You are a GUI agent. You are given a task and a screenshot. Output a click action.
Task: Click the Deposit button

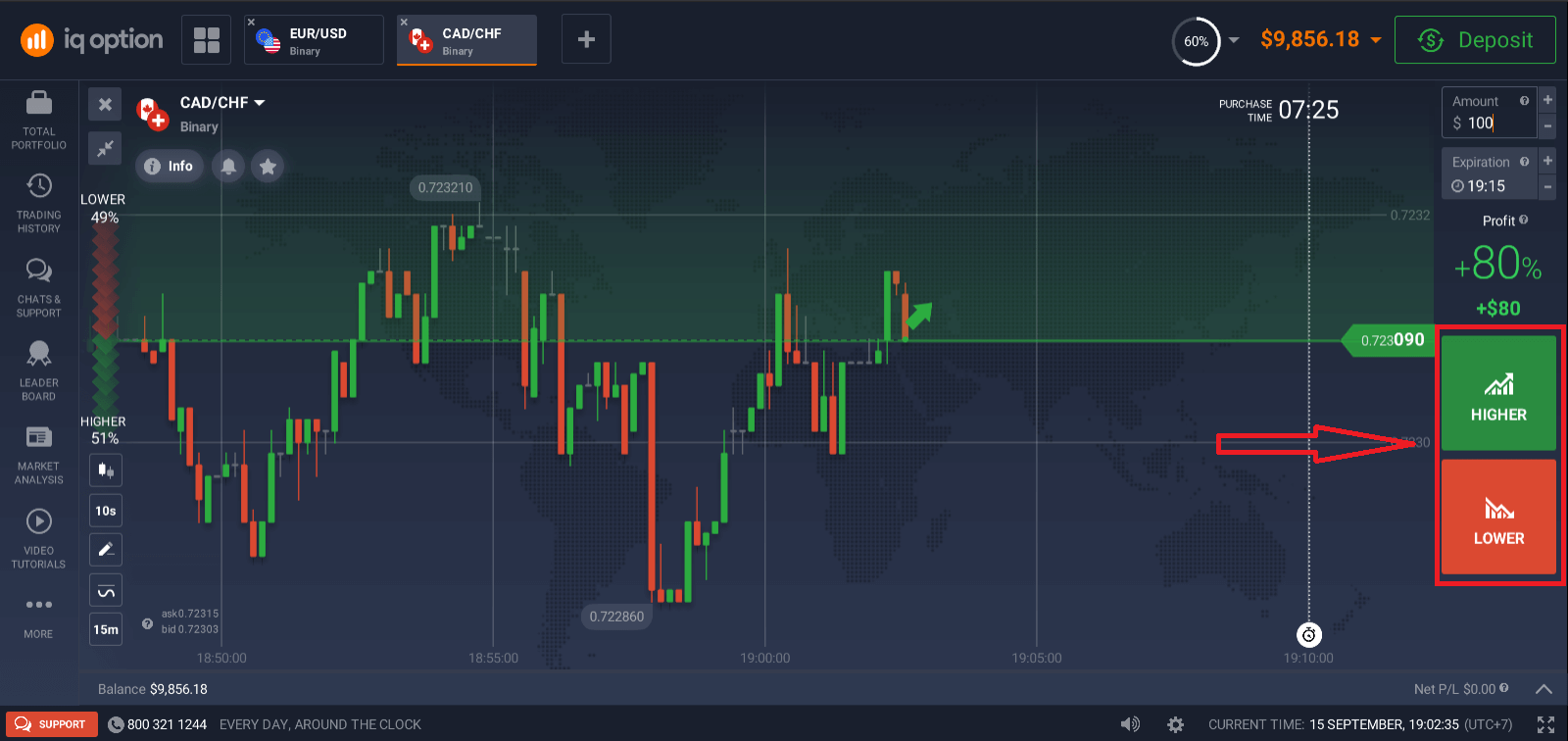click(x=1475, y=40)
